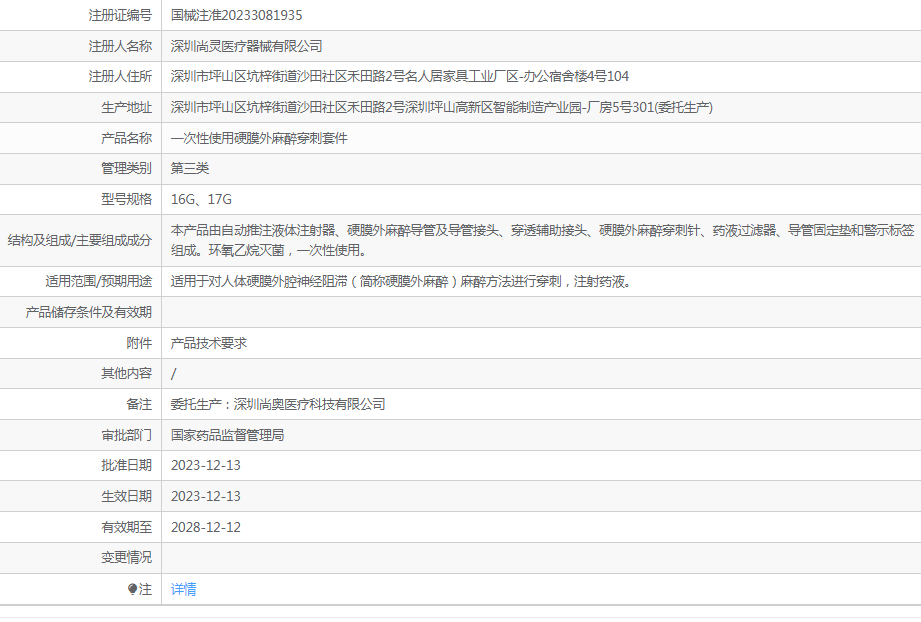
Task: Select attachment value 产品技术要求
Action: [209, 343]
